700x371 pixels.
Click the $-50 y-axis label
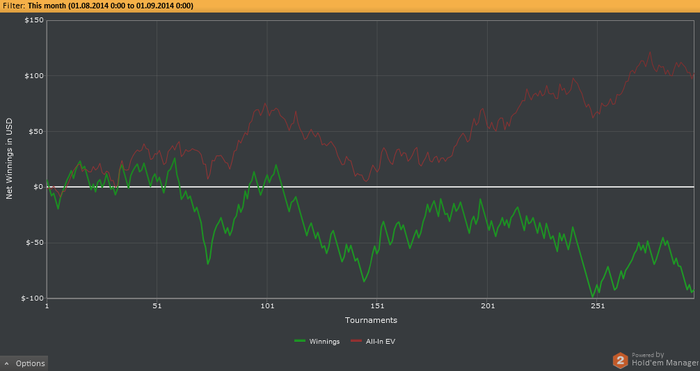click(35, 243)
